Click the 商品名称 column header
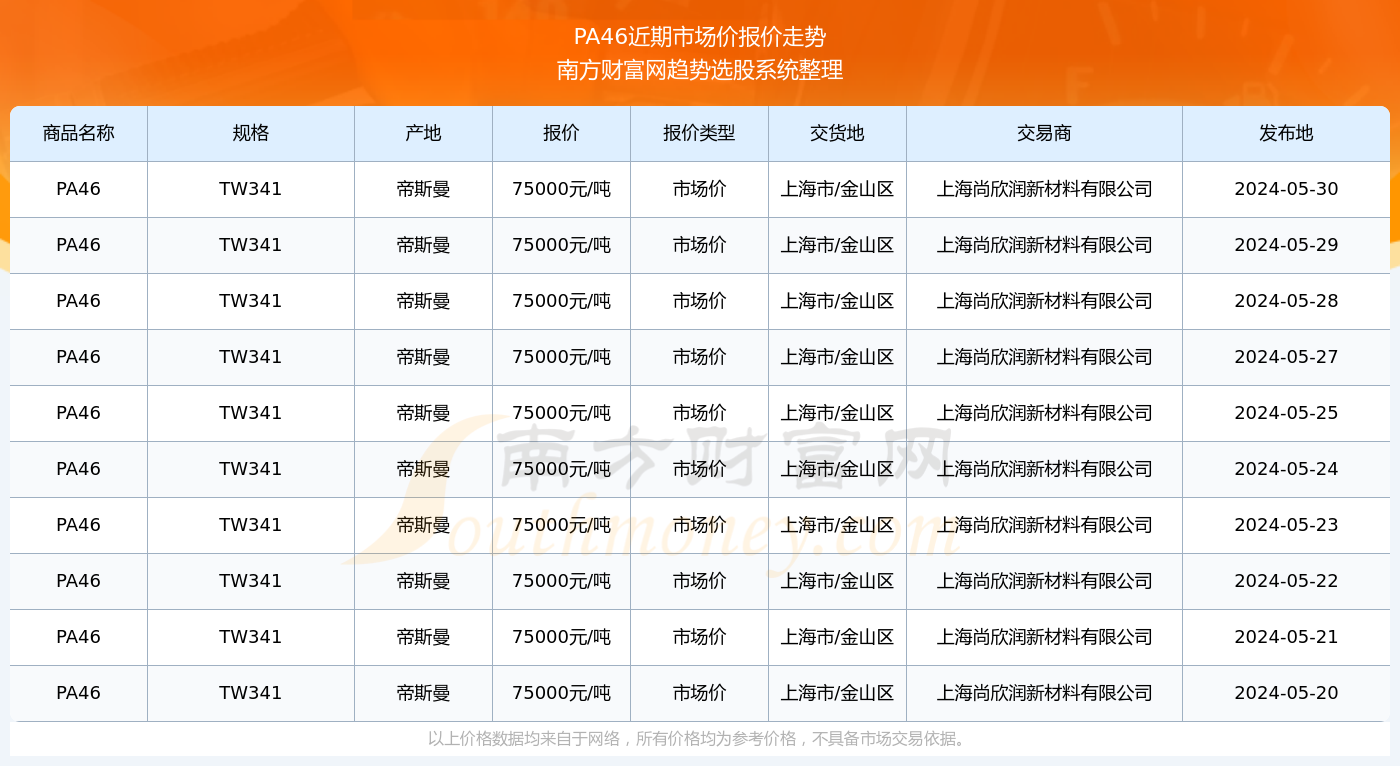 (x=79, y=133)
